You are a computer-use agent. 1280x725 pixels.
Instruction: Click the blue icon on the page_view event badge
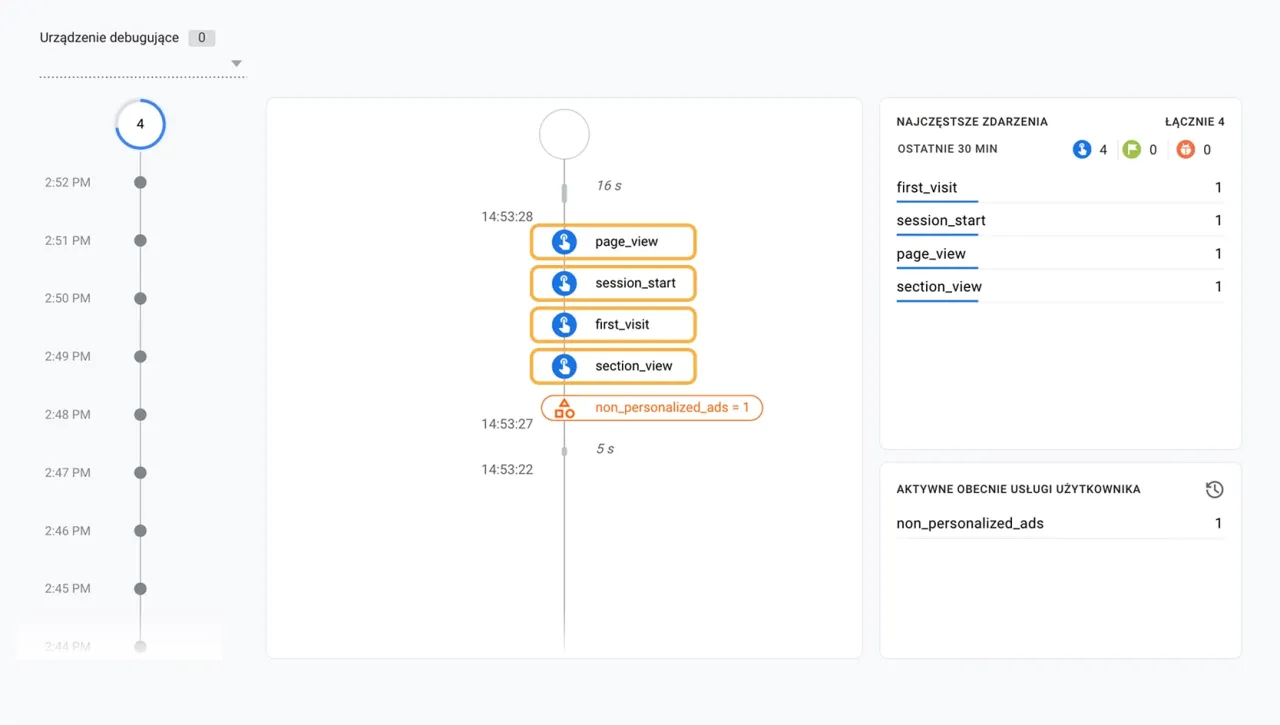564,241
